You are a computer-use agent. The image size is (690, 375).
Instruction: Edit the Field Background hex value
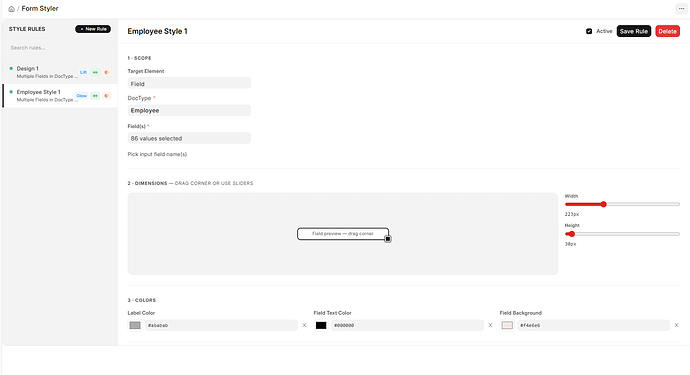click(x=594, y=325)
